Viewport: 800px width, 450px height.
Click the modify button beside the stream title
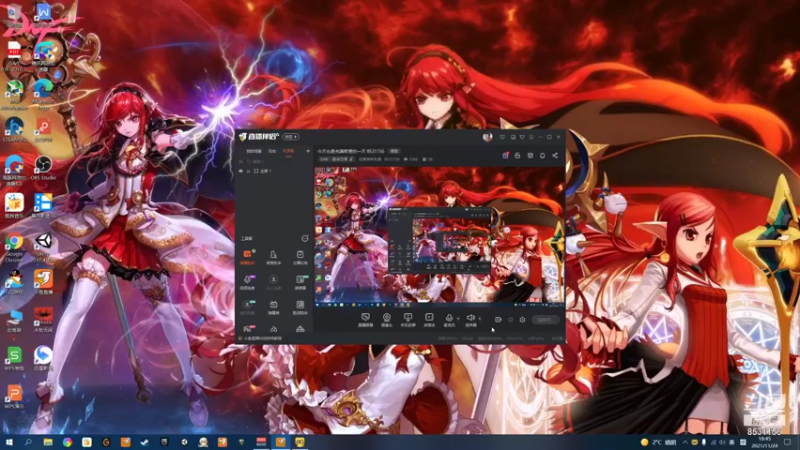coord(394,151)
